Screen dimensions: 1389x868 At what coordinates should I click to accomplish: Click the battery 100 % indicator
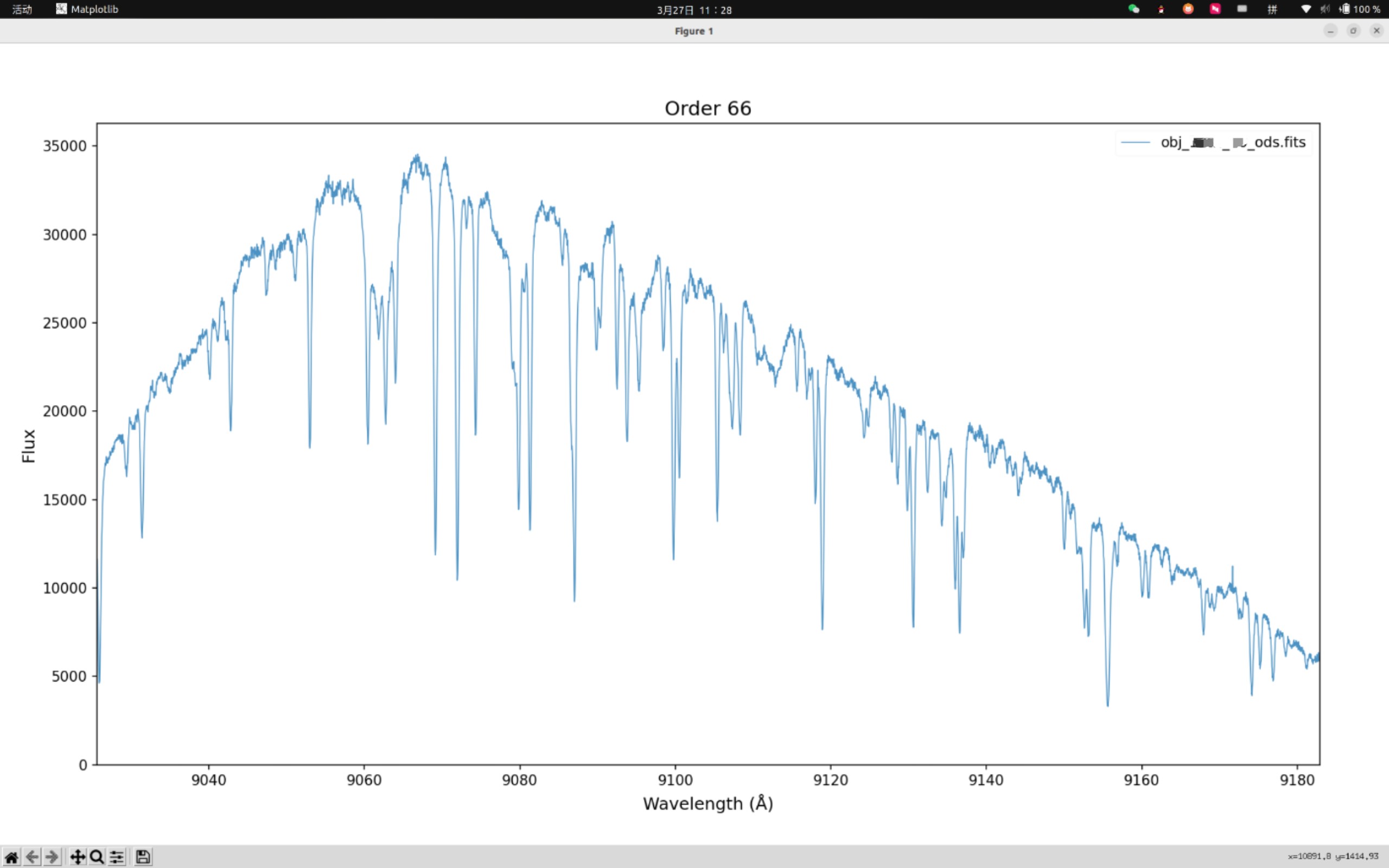tap(1360, 9)
